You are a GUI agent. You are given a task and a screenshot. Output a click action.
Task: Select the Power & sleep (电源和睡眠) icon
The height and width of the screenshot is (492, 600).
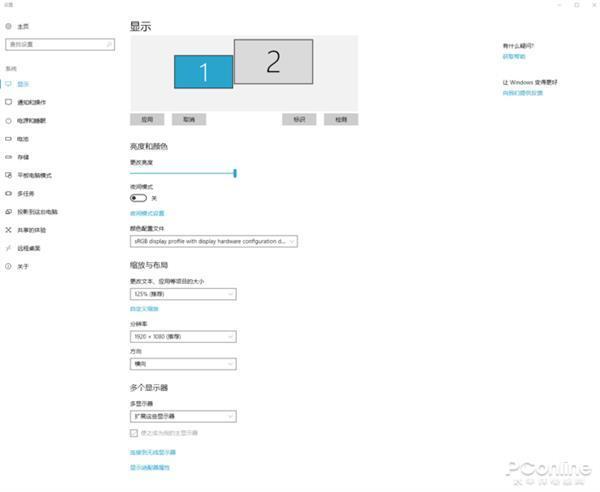click(x=9, y=120)
